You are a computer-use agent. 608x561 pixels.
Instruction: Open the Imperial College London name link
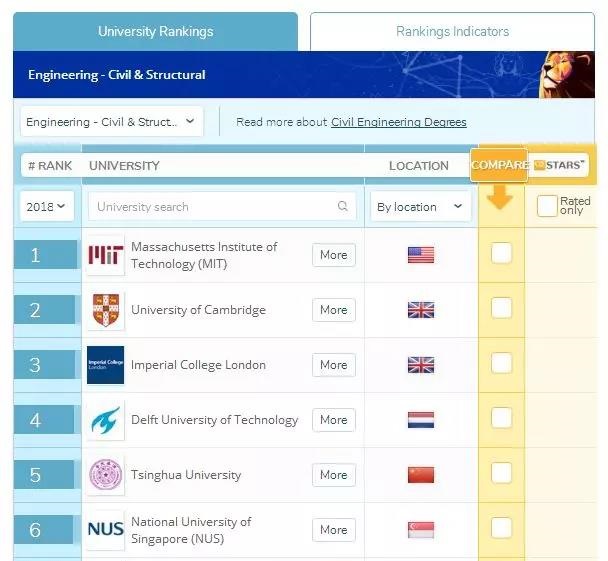198,365
